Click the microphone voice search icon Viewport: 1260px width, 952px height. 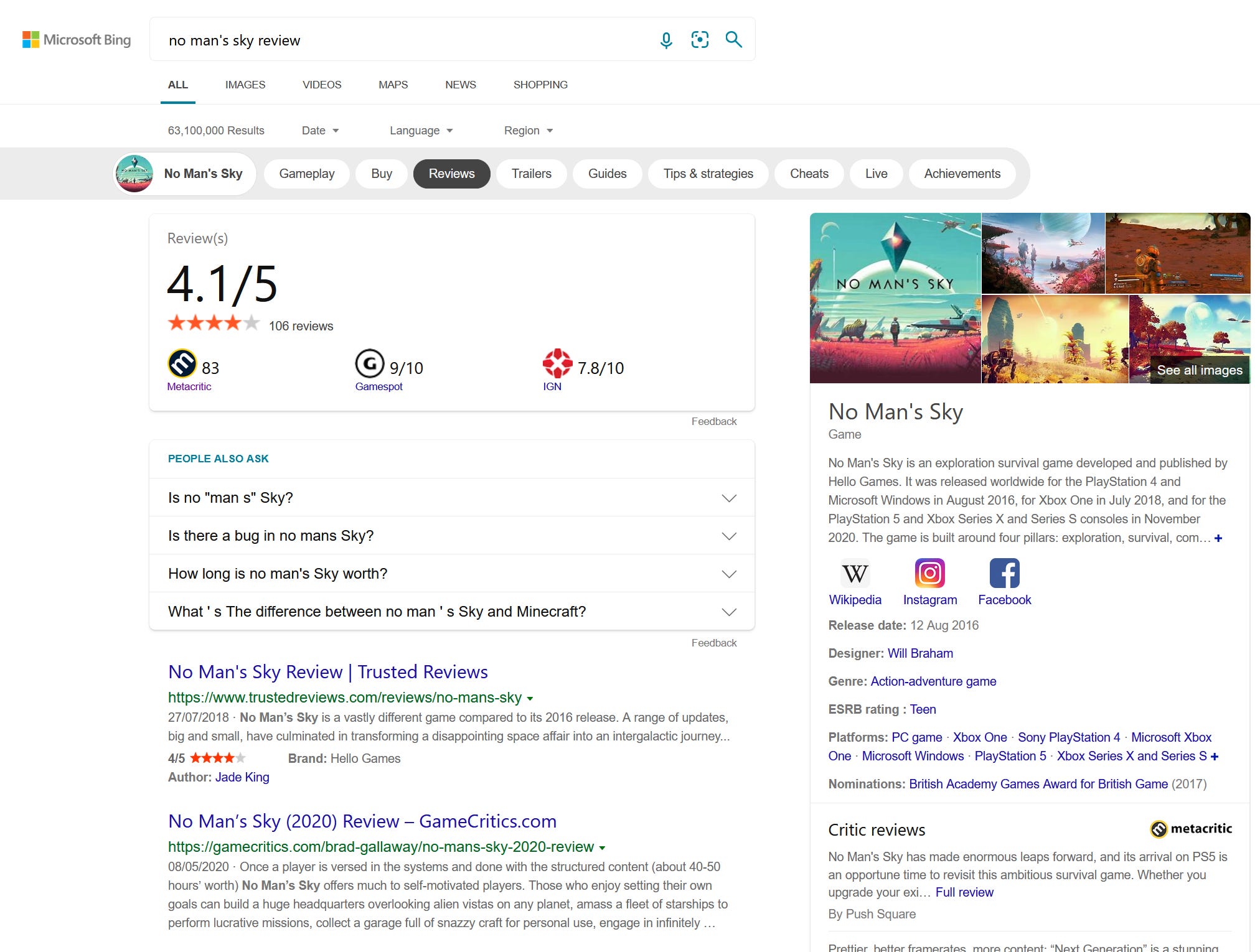click(x=666, y=40)
